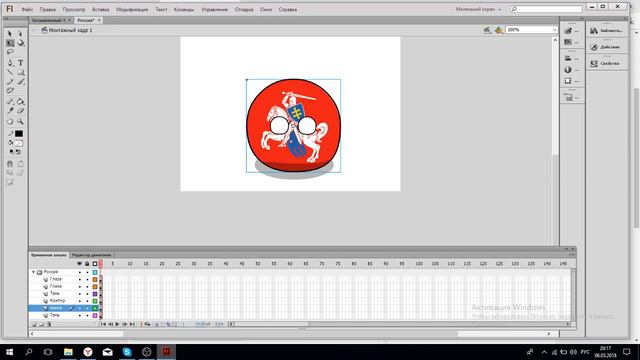Open the Color panel icon in dock
Image resolution: width=640 pixels, height=360 pixels.
568,31
